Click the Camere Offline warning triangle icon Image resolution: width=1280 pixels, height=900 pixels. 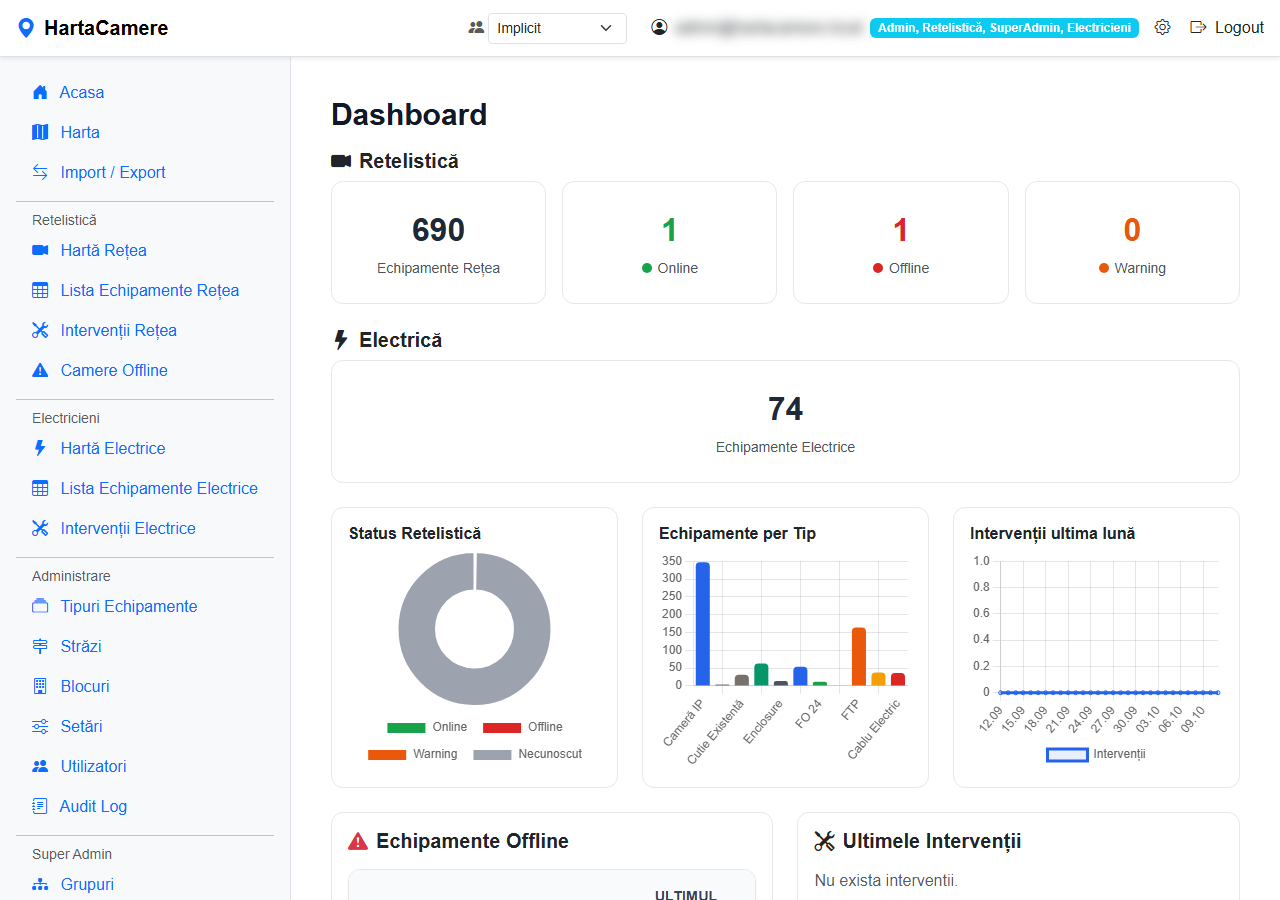coord(40,370)
